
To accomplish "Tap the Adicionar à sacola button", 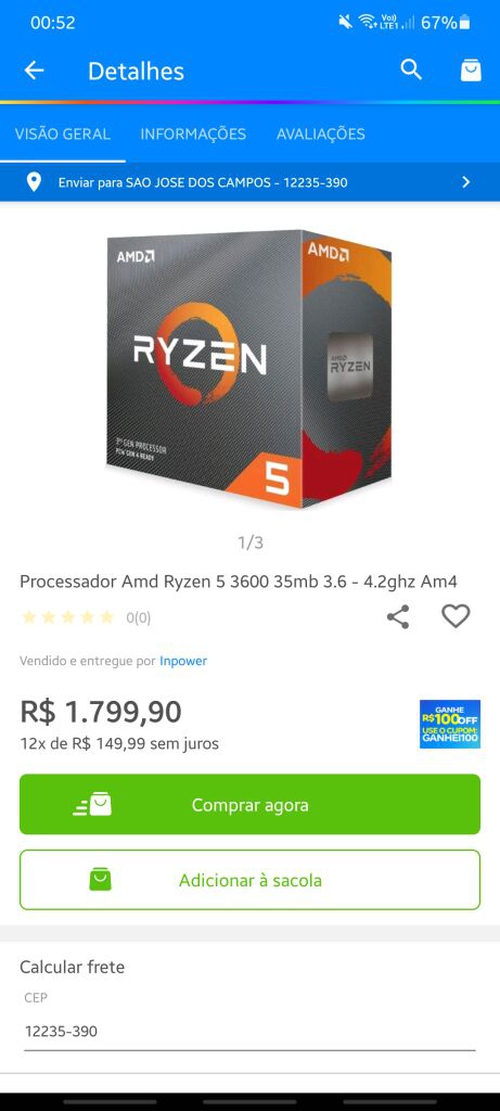I will tap(250, 880).
